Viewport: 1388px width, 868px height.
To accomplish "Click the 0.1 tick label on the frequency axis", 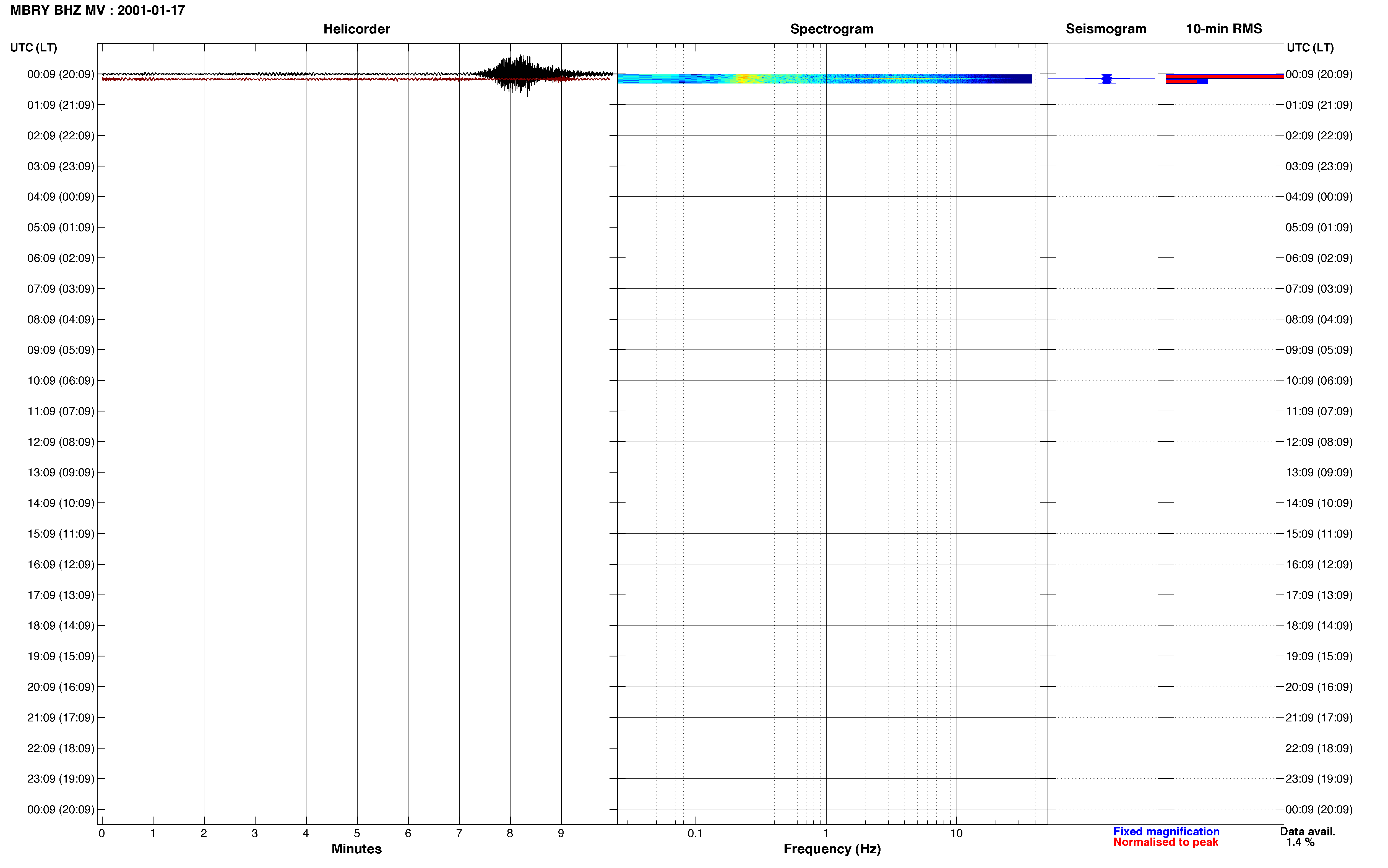I will (x=695, y=833).
